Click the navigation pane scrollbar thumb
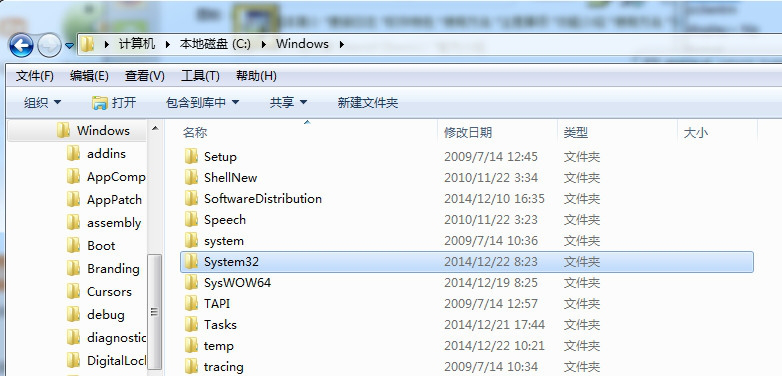Image resolution: width=782 pixels, height=391 pixels. coord(155,312)
